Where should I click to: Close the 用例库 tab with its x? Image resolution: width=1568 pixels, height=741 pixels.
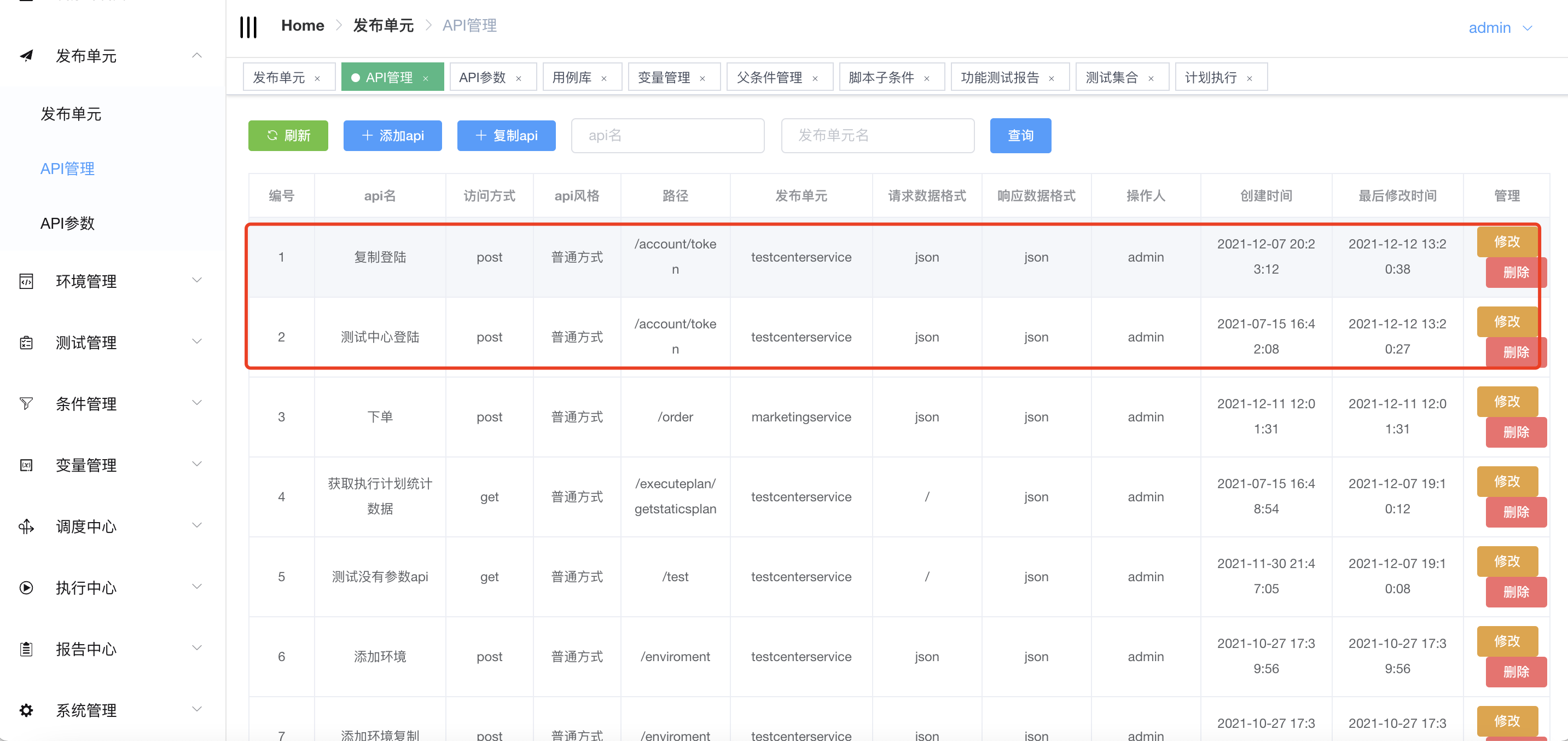(x=604, y=79)
